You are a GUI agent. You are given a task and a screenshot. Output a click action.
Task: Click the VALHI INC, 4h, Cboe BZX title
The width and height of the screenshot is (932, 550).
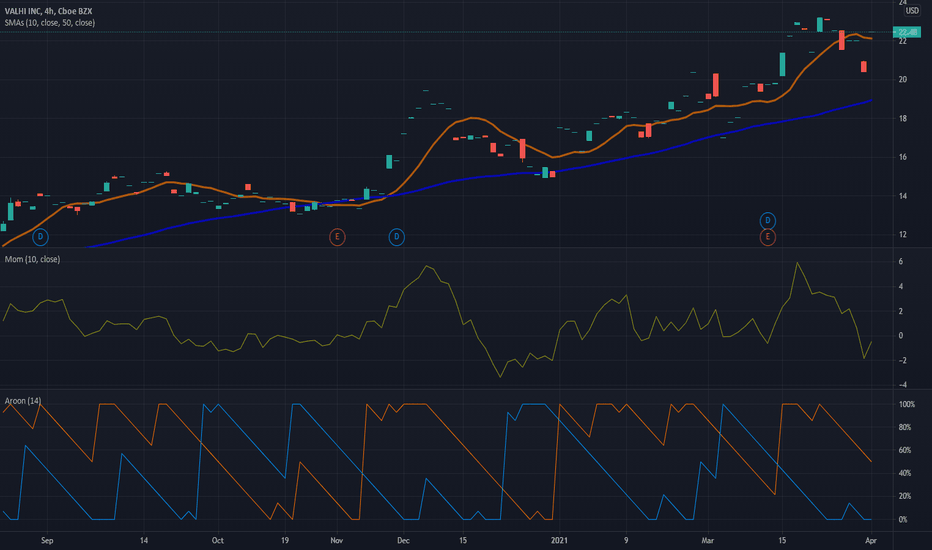click(48, 11)
